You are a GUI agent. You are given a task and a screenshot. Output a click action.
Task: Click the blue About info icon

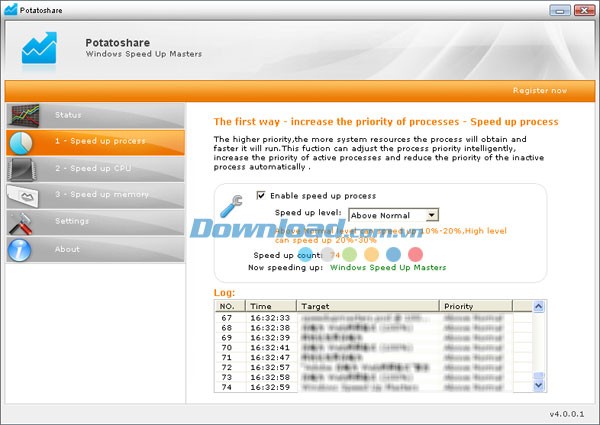click(x=19, y=250)
